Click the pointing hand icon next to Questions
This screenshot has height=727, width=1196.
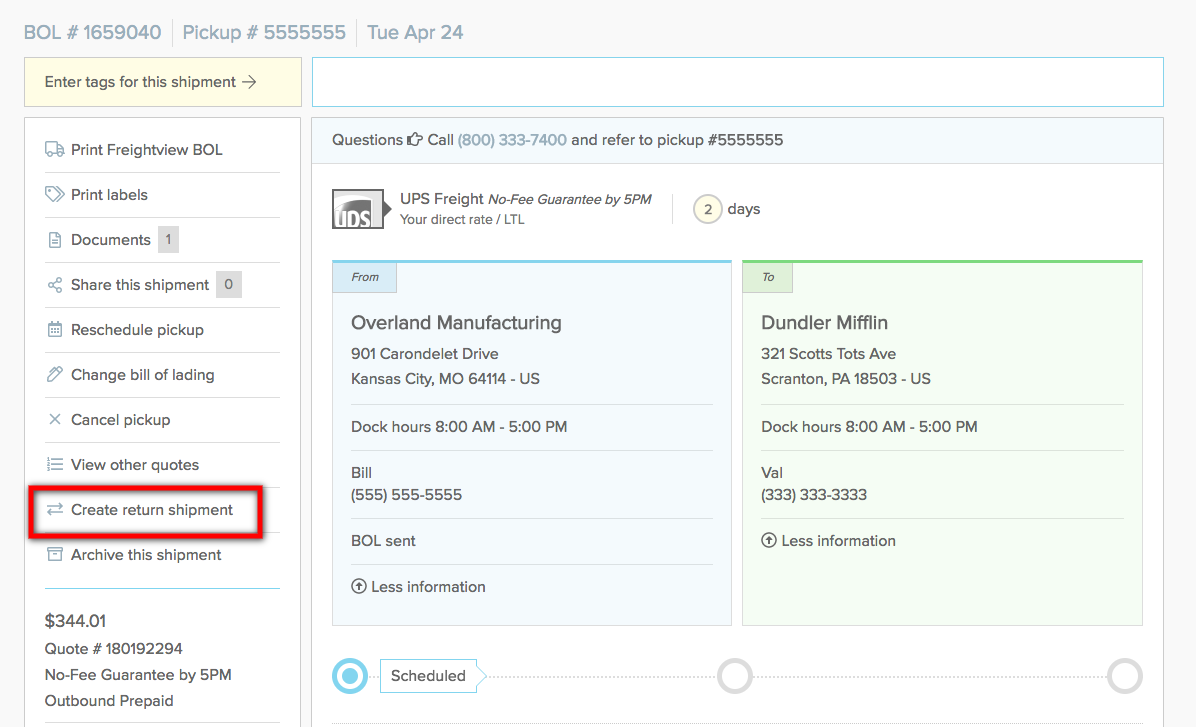click(x=415, y=140)
